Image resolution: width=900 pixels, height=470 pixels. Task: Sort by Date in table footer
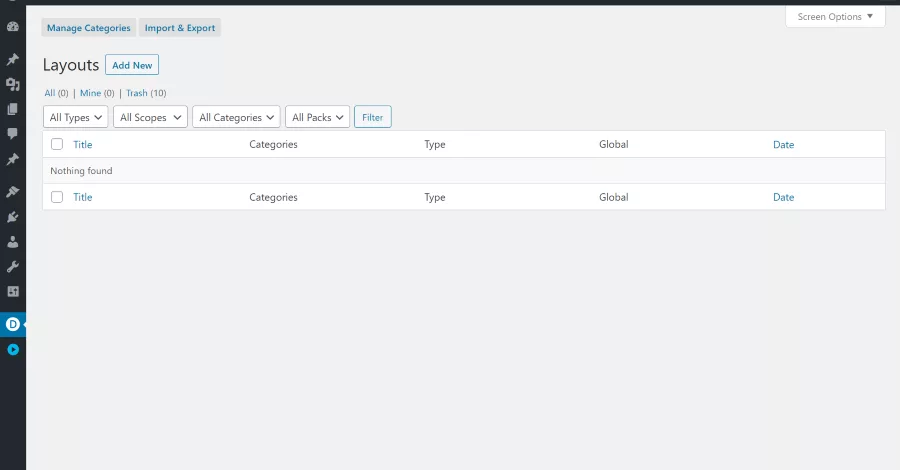pos(783,197)
